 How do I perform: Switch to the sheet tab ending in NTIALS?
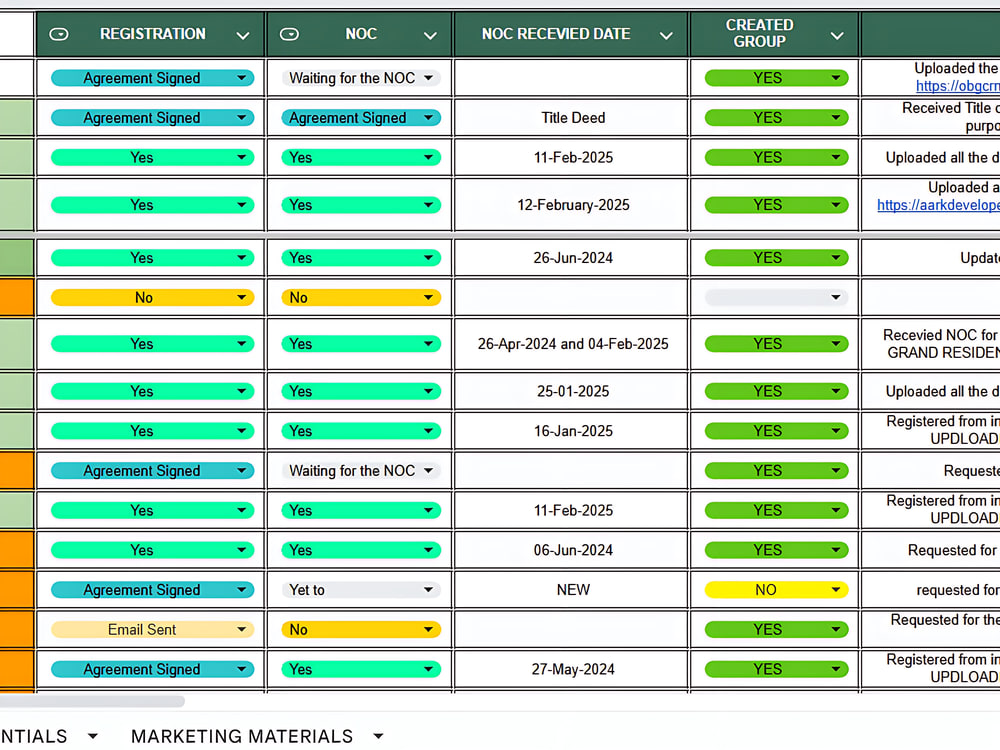pyautogui.click(x=33, y=736)
